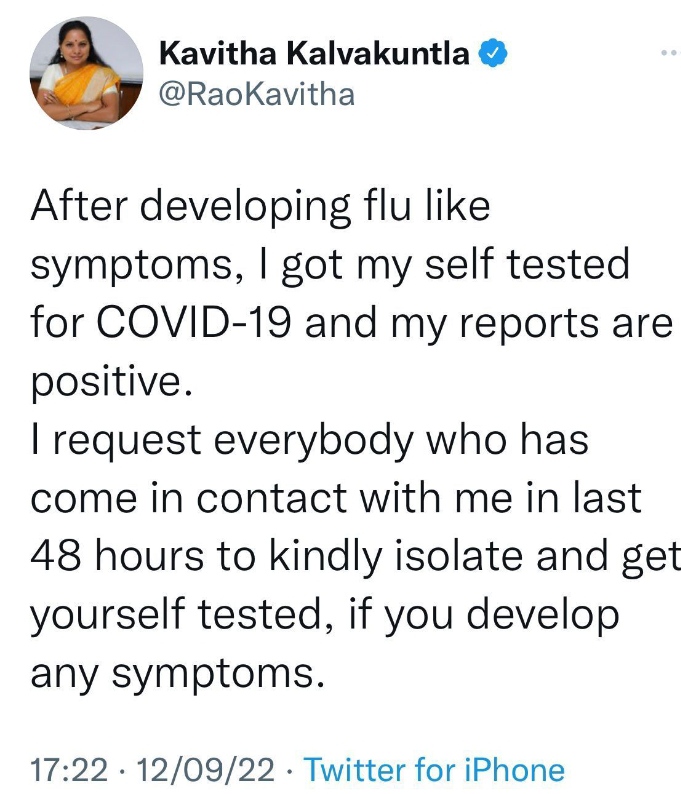Image resolution: width=681 pixels, height=794 pixels.
Task: Open the @RaoKavitha handle
Action: tap(257, 95)
